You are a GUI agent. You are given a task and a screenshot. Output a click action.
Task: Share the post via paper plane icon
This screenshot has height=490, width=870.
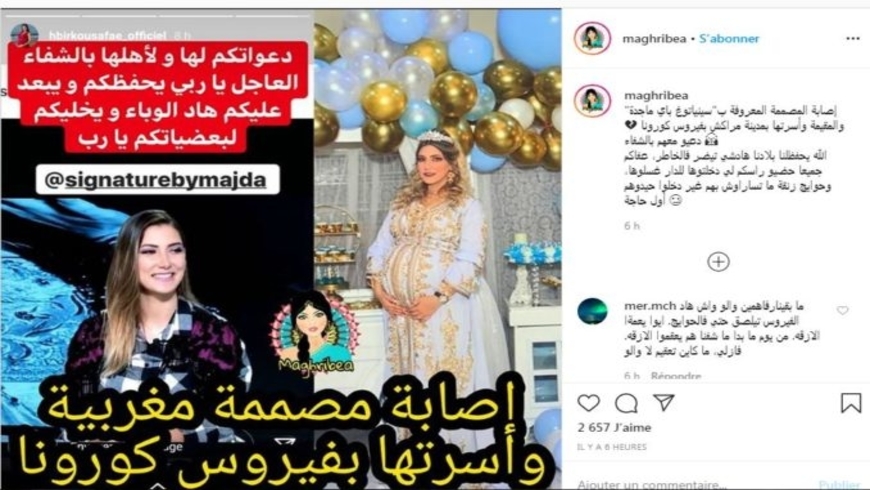click(x=664, y=402)
